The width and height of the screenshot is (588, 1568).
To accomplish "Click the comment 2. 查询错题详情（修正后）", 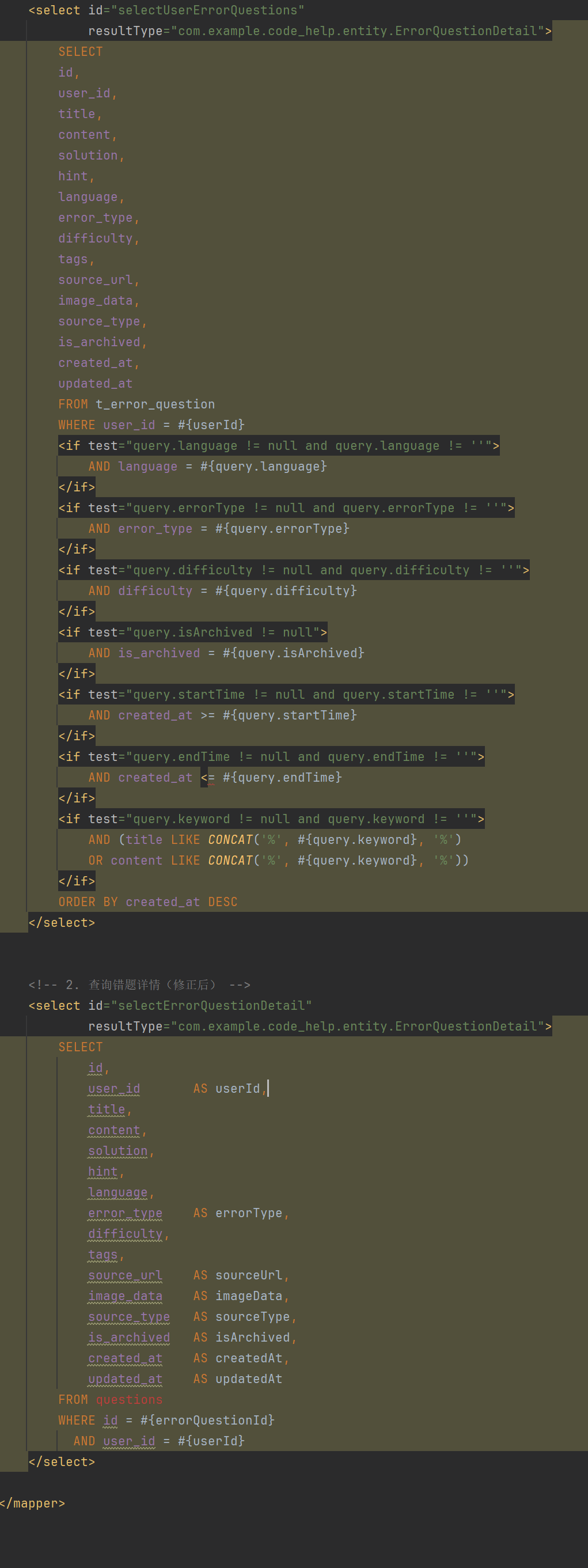I will (139, 985).
